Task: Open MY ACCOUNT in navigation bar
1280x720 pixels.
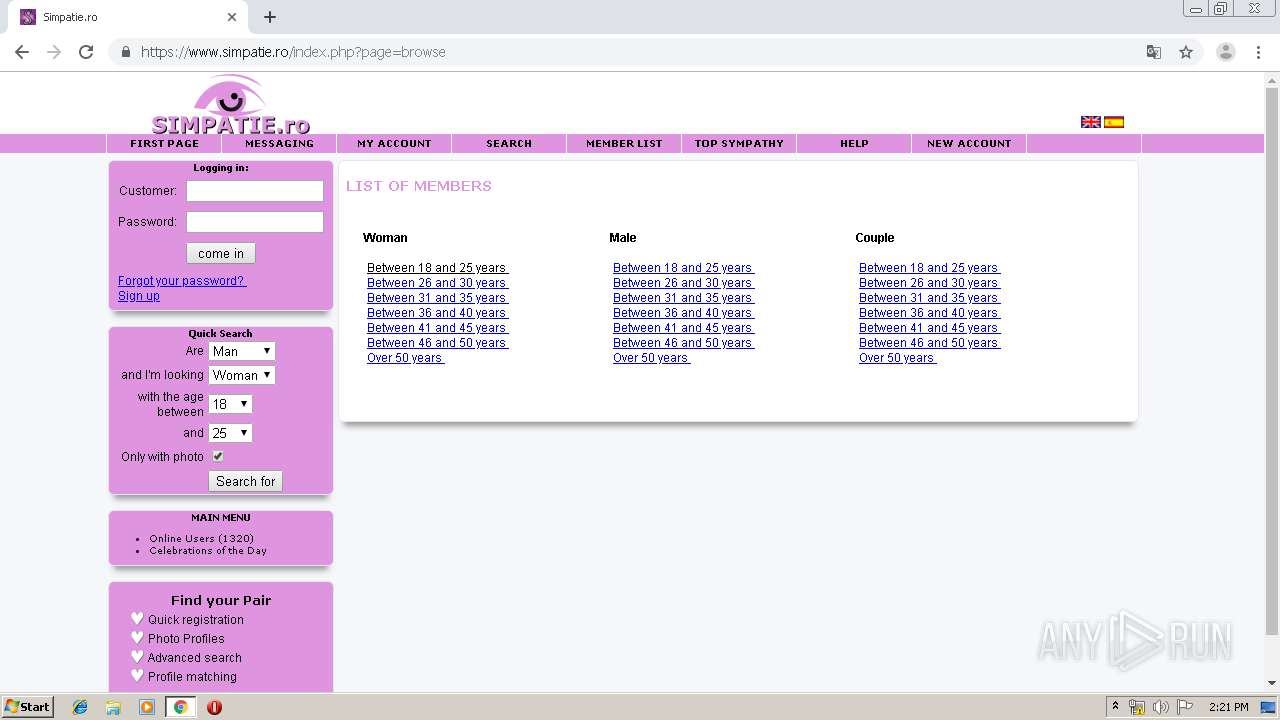Action: 394,143
